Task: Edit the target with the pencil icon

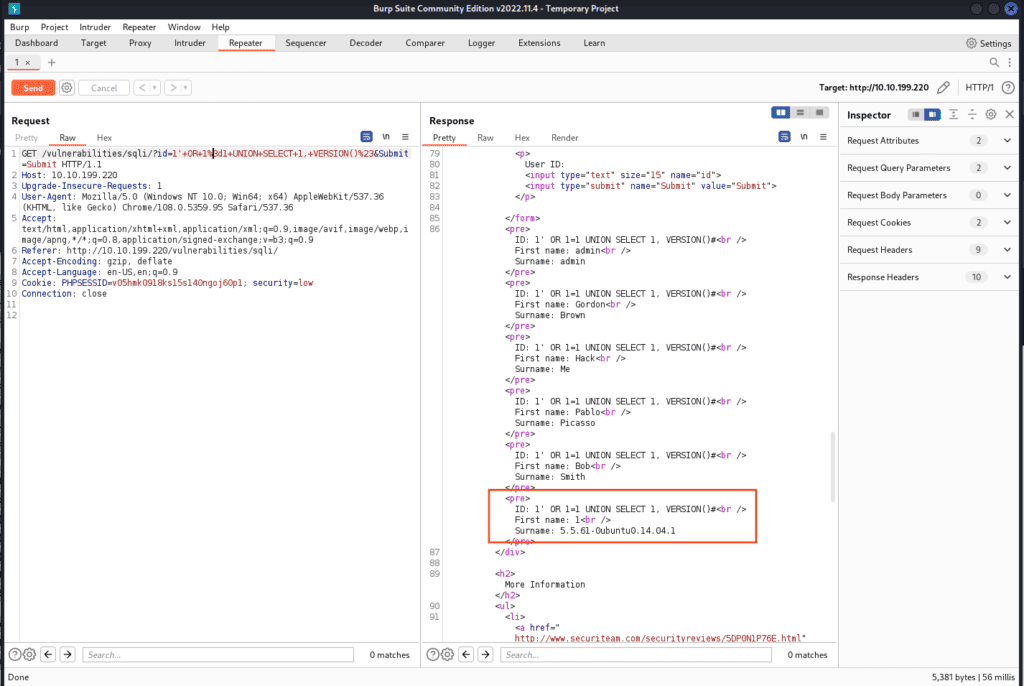Action: [x=943, y=88]
